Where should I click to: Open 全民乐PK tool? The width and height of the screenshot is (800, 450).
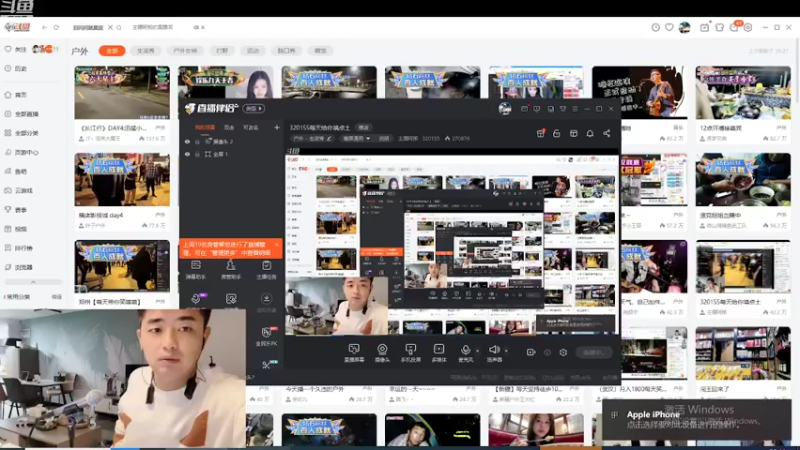[x=266, y=336]
